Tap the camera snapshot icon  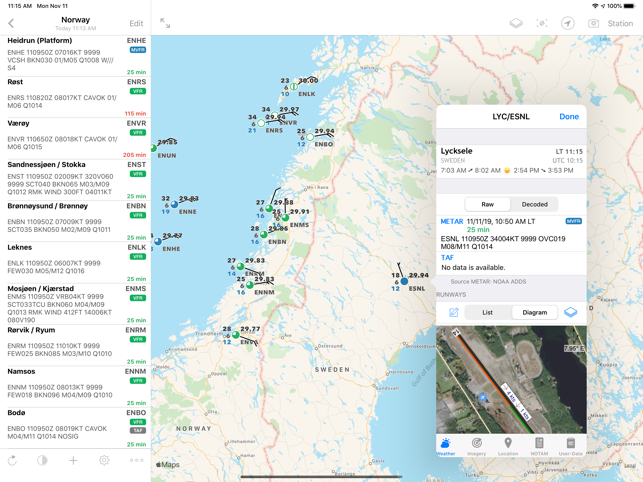593,23
